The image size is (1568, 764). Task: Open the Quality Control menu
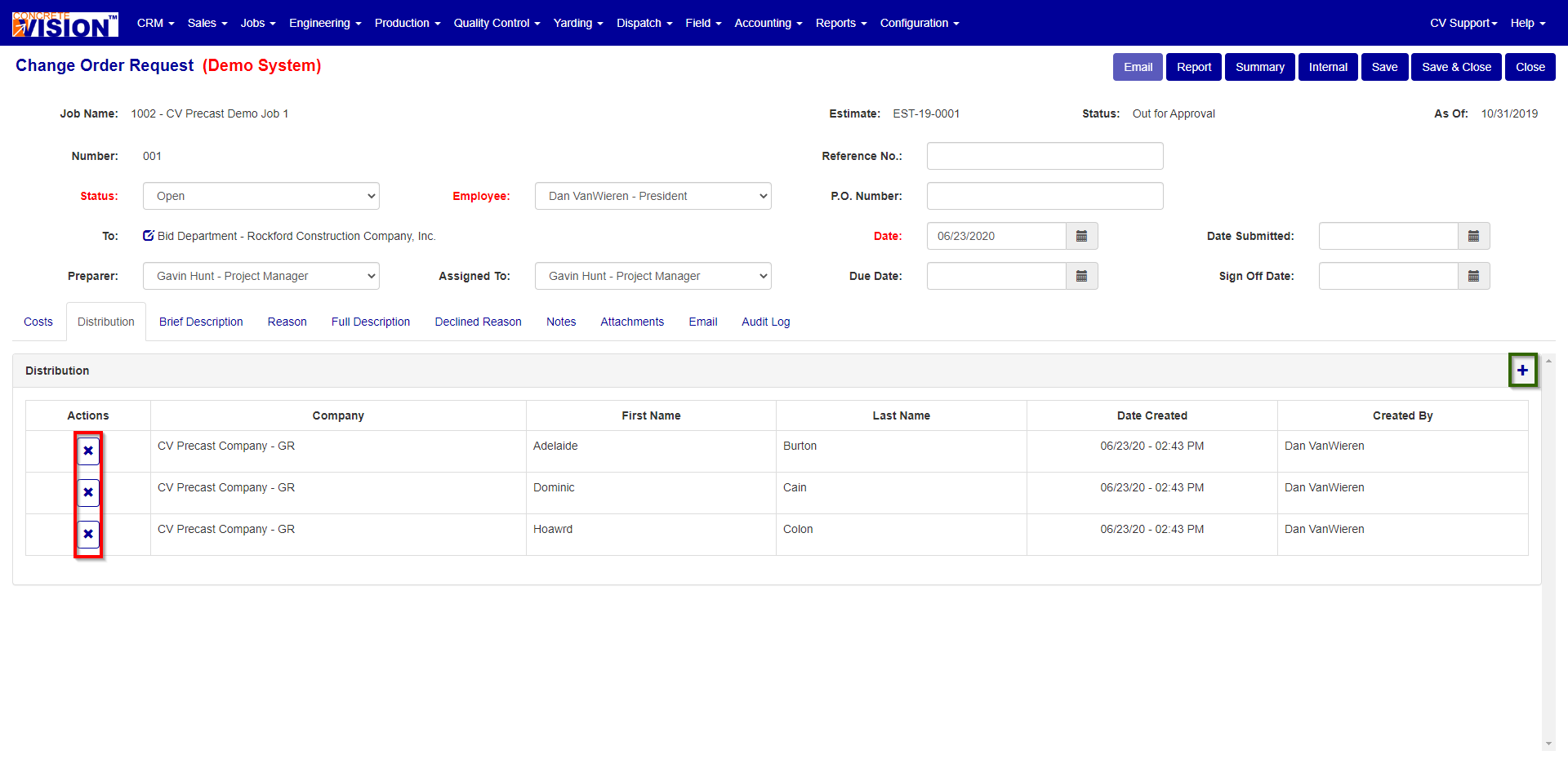tap(497, 23)
